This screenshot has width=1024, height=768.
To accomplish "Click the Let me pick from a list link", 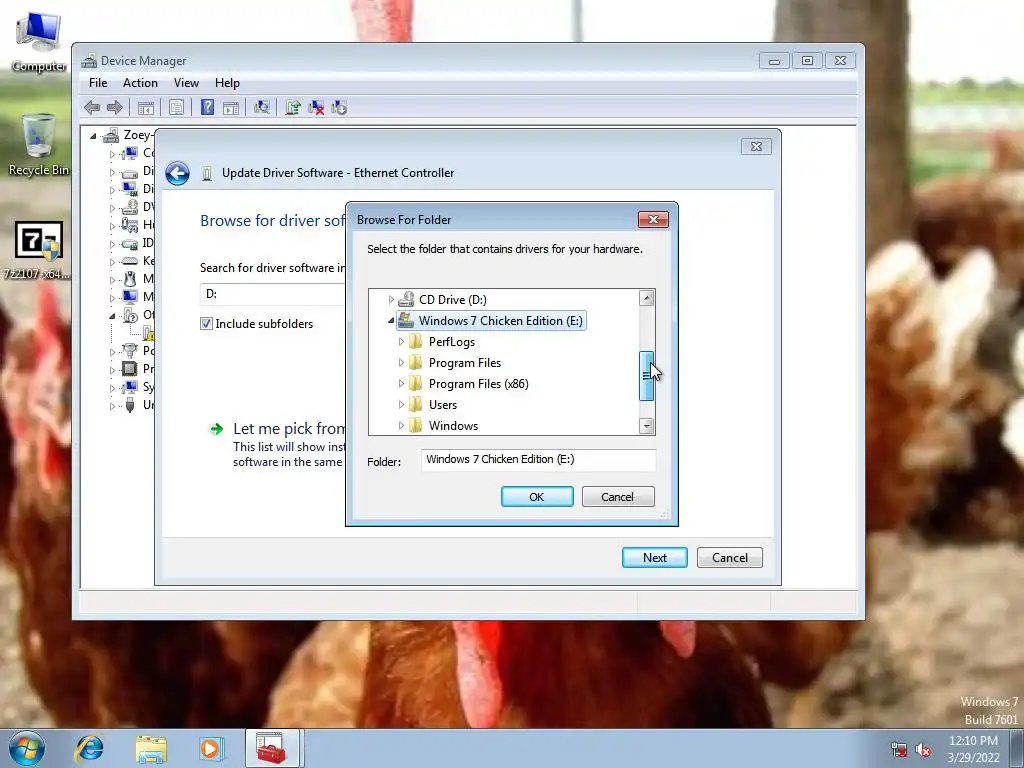I will tap(289, 429).
